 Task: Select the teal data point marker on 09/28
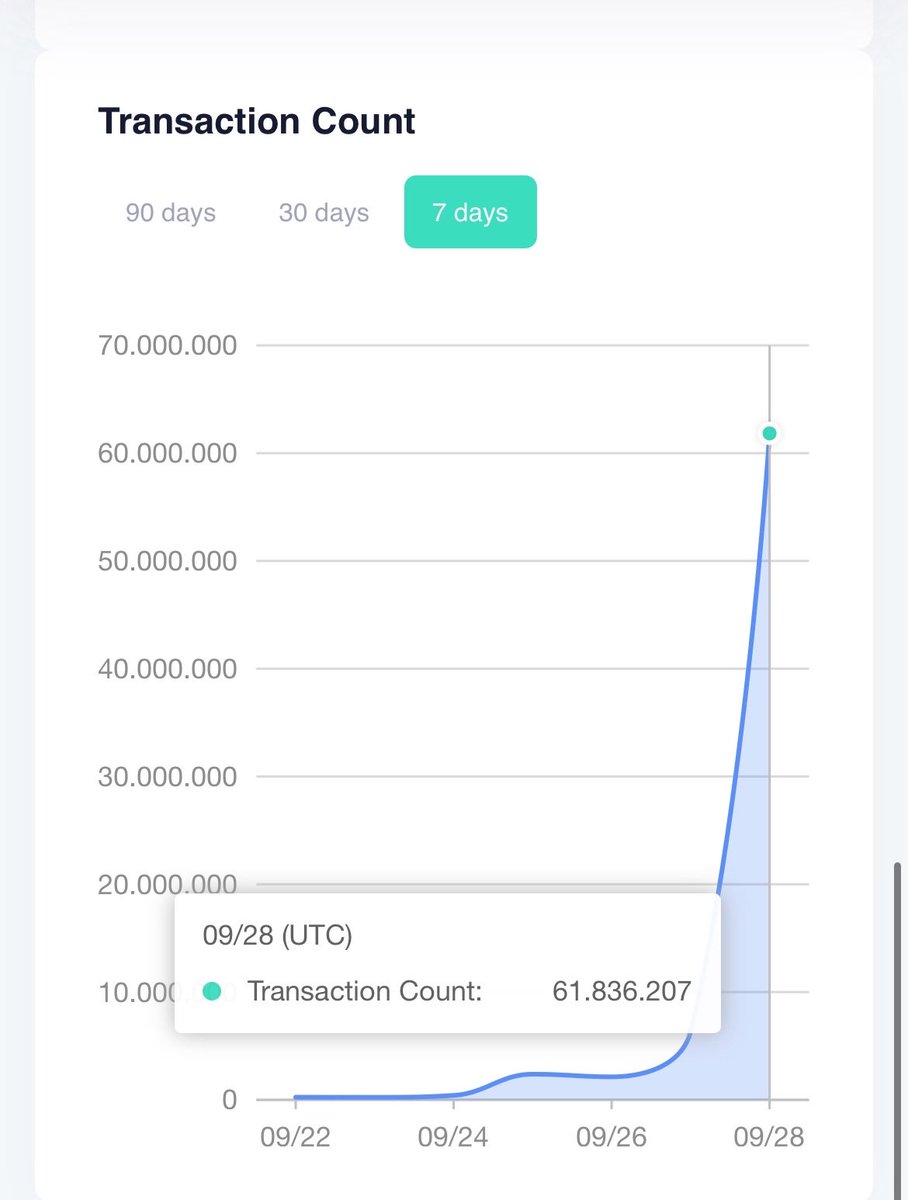(x=768, y=433)
